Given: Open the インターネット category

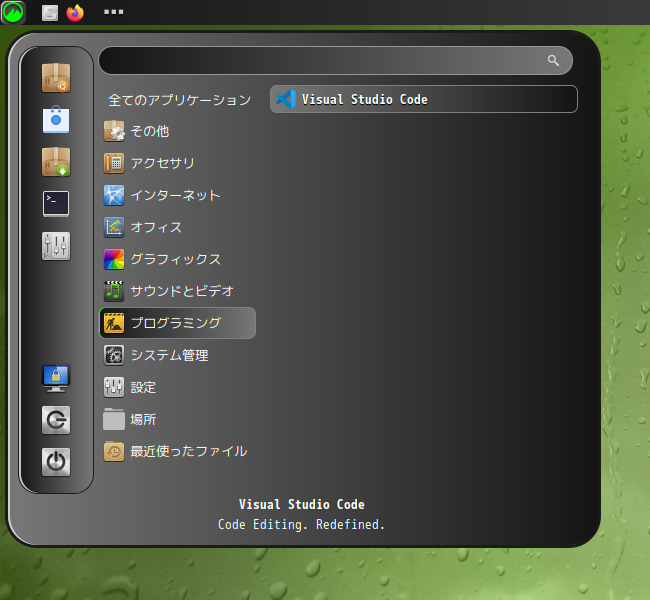Looking at the screenshot, I should (x=177, y=195).
